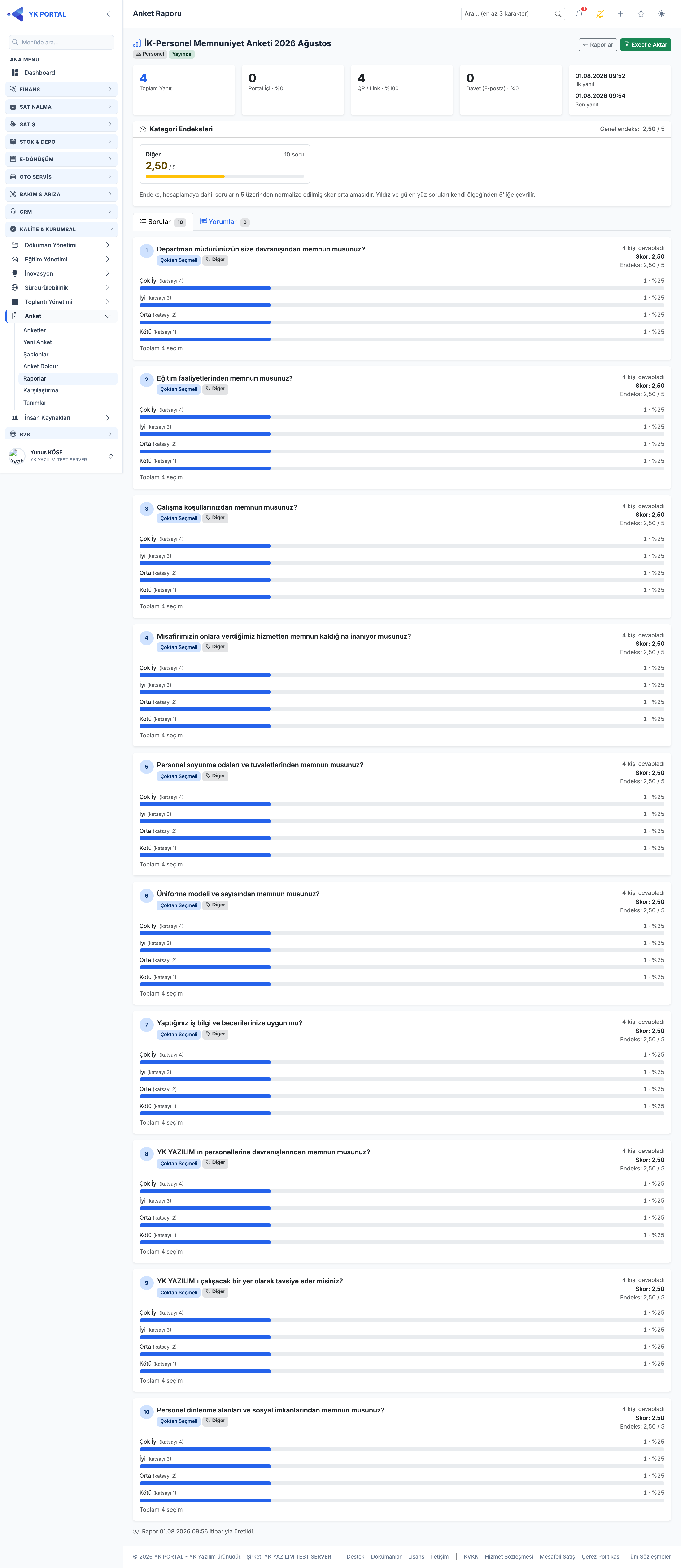
Task: Expand the İnsan Kaynakları chevron
Action: (108, 418)
